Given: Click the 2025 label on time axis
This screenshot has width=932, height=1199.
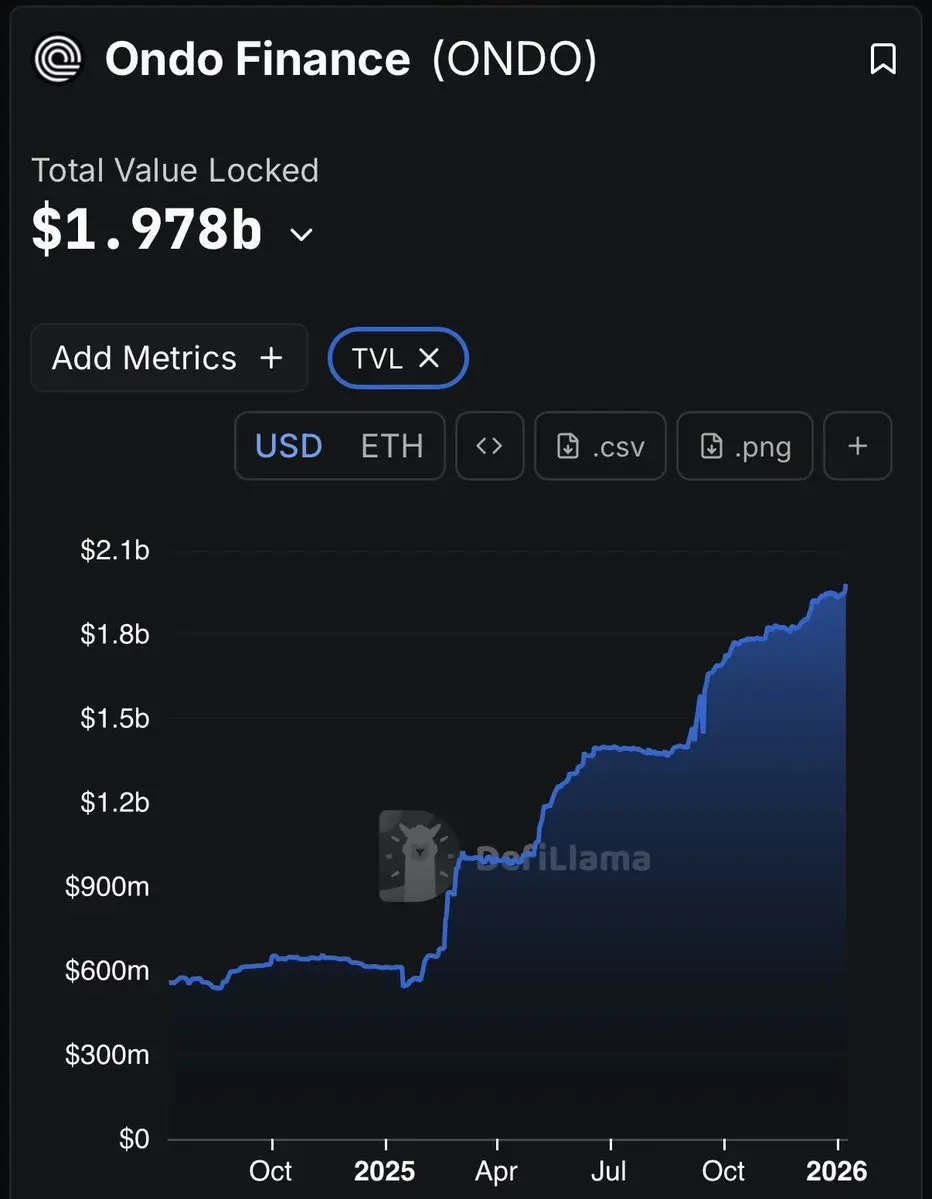Looking at the screenshot, I should (385, 1171).
